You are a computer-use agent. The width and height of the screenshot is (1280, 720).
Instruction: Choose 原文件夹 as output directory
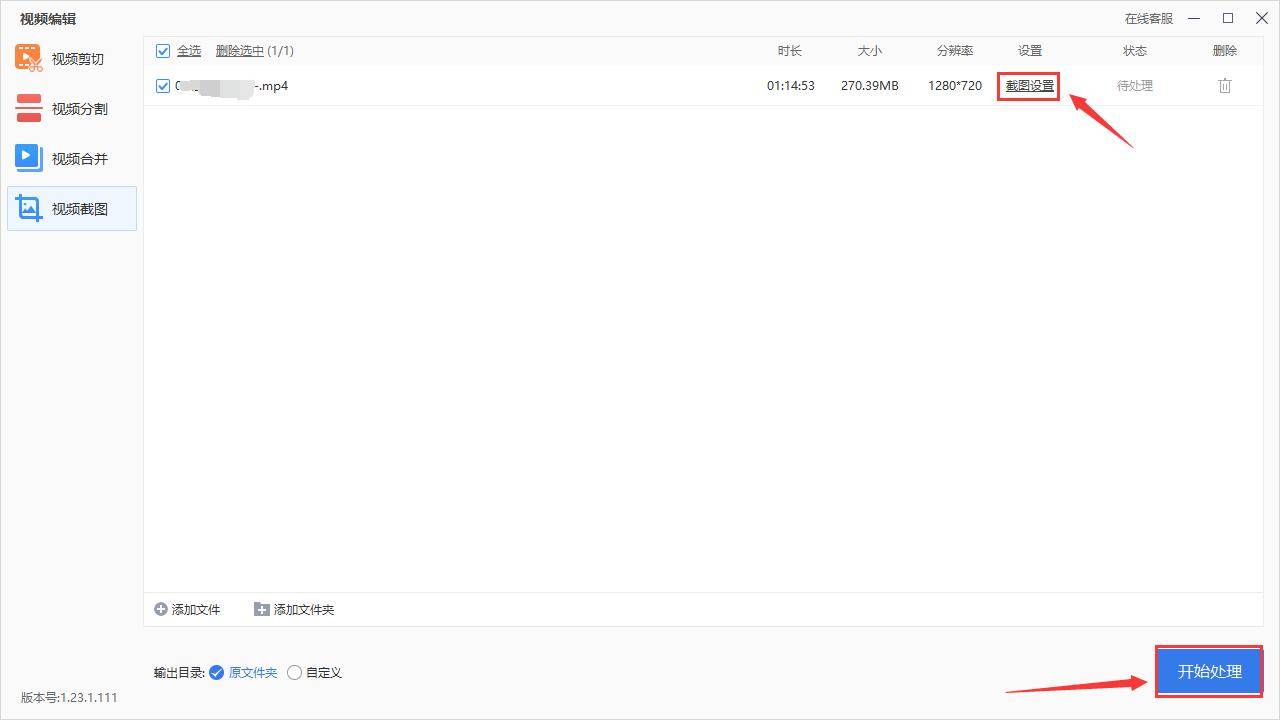243,673
